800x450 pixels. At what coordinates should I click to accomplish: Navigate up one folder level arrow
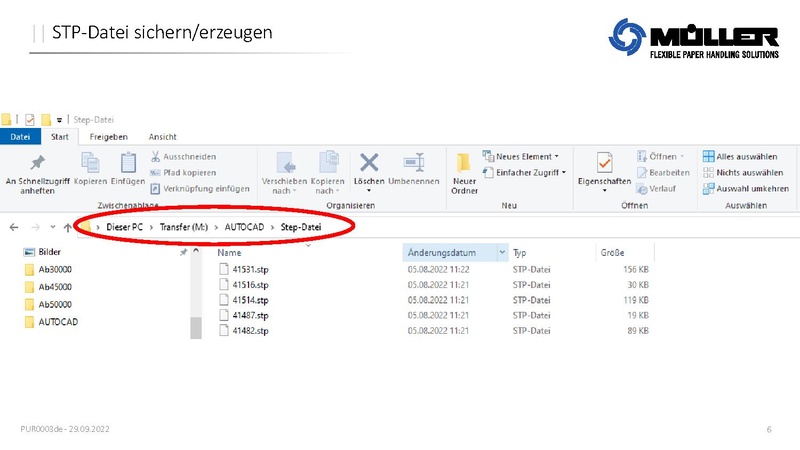[67, 227]
